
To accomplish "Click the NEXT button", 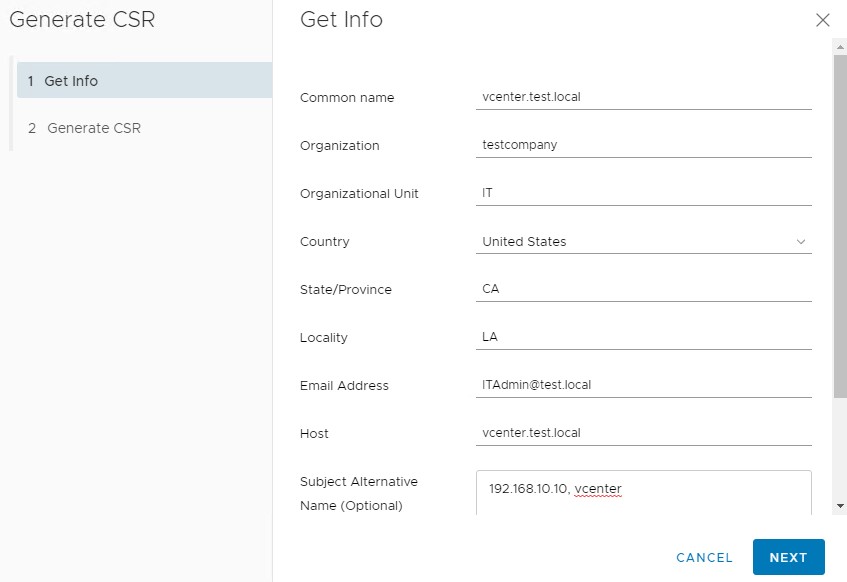I will coord(788,557).
